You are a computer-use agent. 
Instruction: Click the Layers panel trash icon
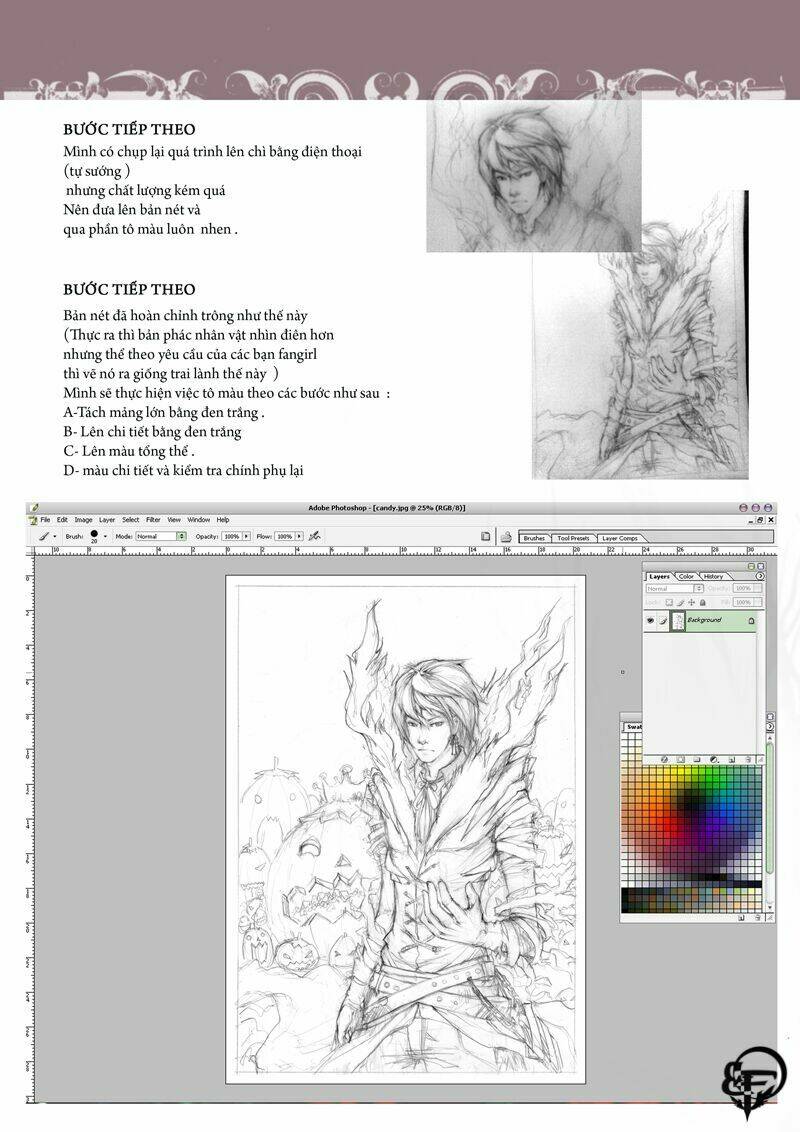747,760
